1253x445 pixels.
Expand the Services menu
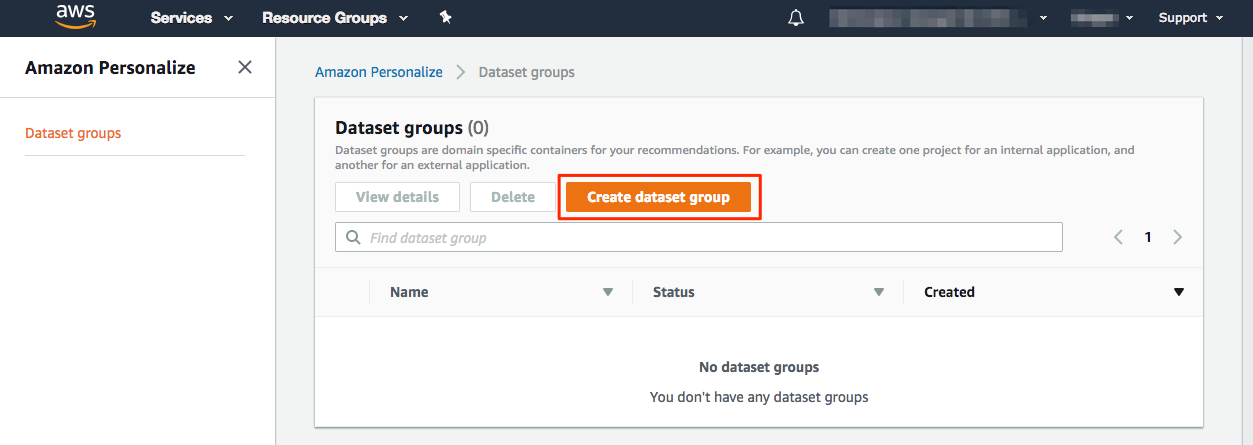click(x=191, y=18)
